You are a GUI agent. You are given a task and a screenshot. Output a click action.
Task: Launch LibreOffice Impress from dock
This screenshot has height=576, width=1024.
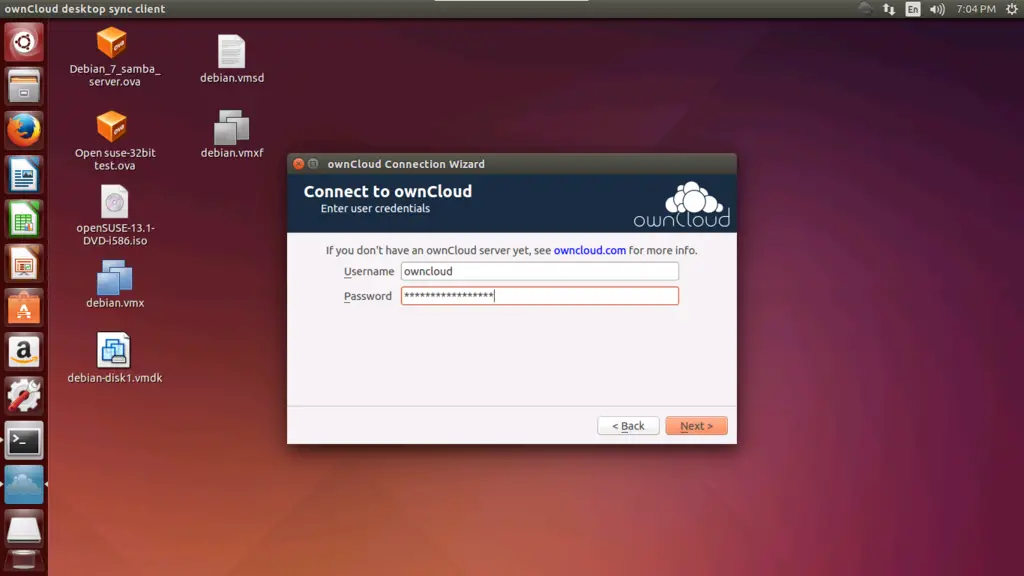(24, 264)
